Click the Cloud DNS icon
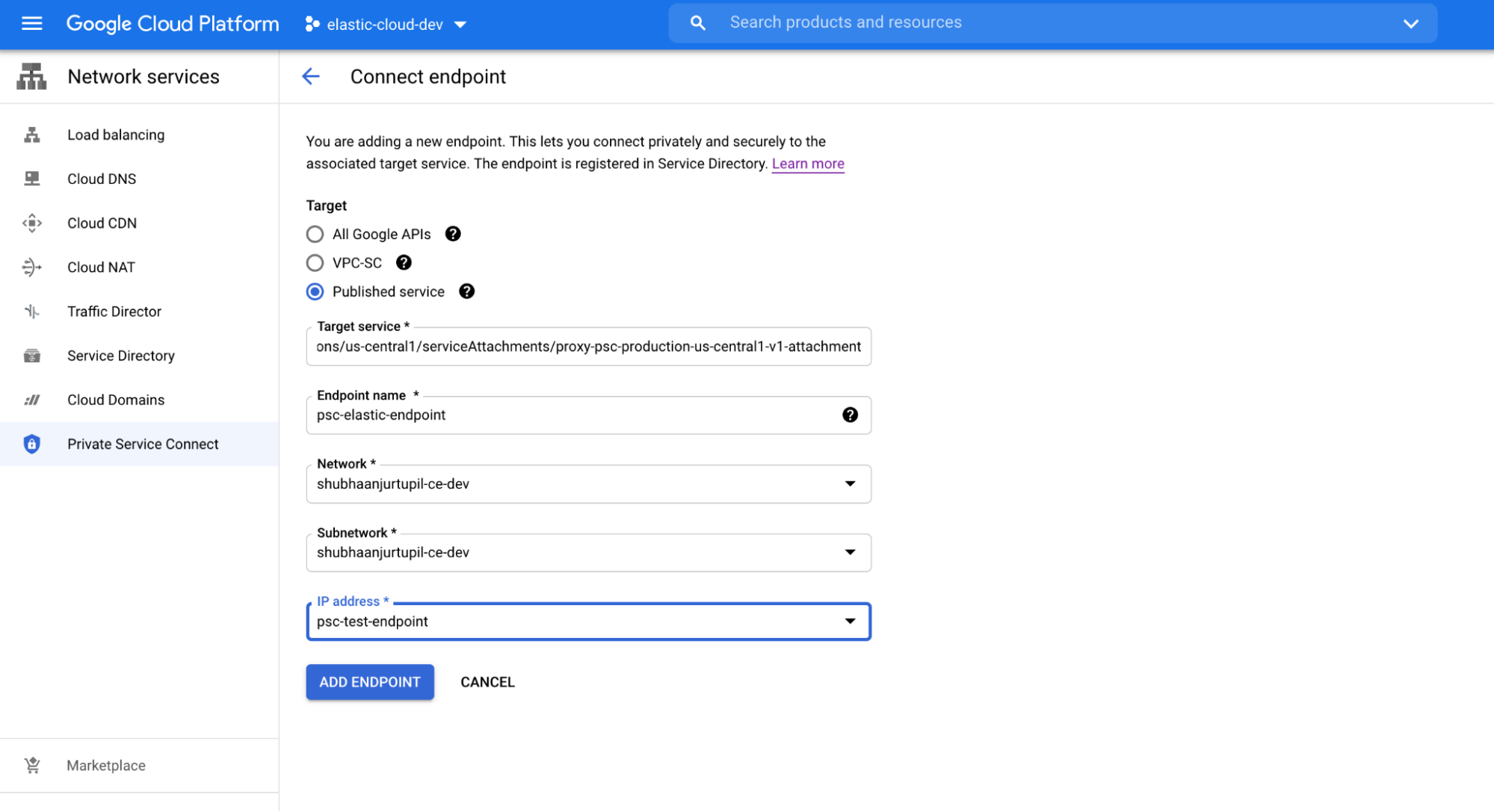The image size is (1494, 812). (31, 179)
